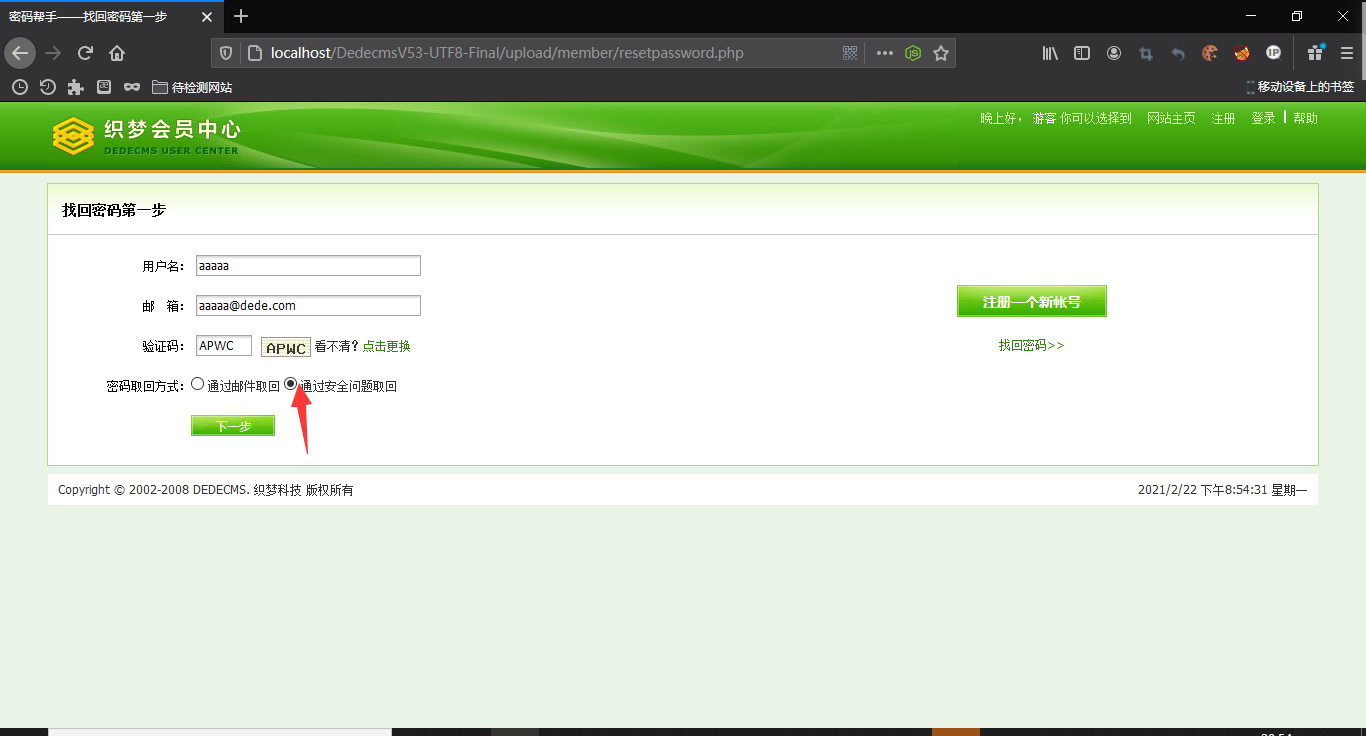Open page actions three-dot menu
The width and height of the screenshot is (1366, 736).
(x=885, y=53)
